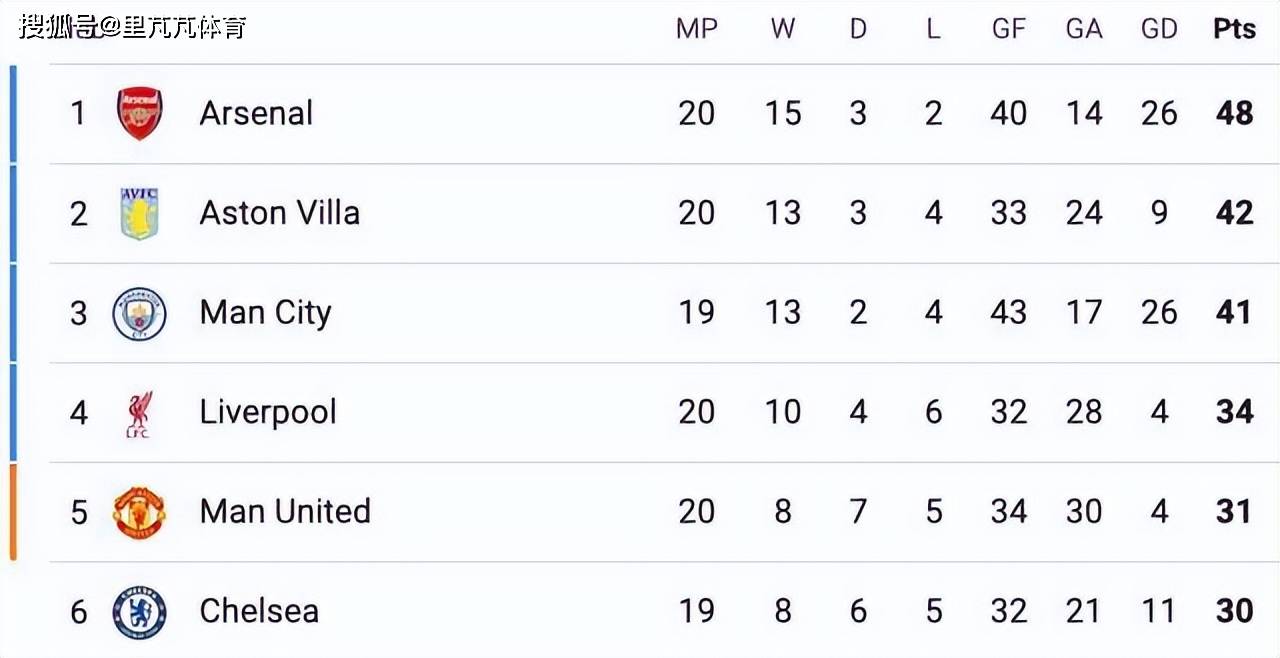Click the Chelsea club badge icon
1280x658 pixels.
(139, 612)
